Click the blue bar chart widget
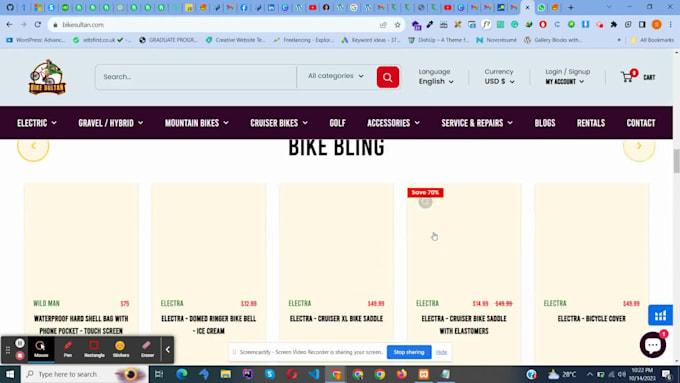 tap(660, 315)
